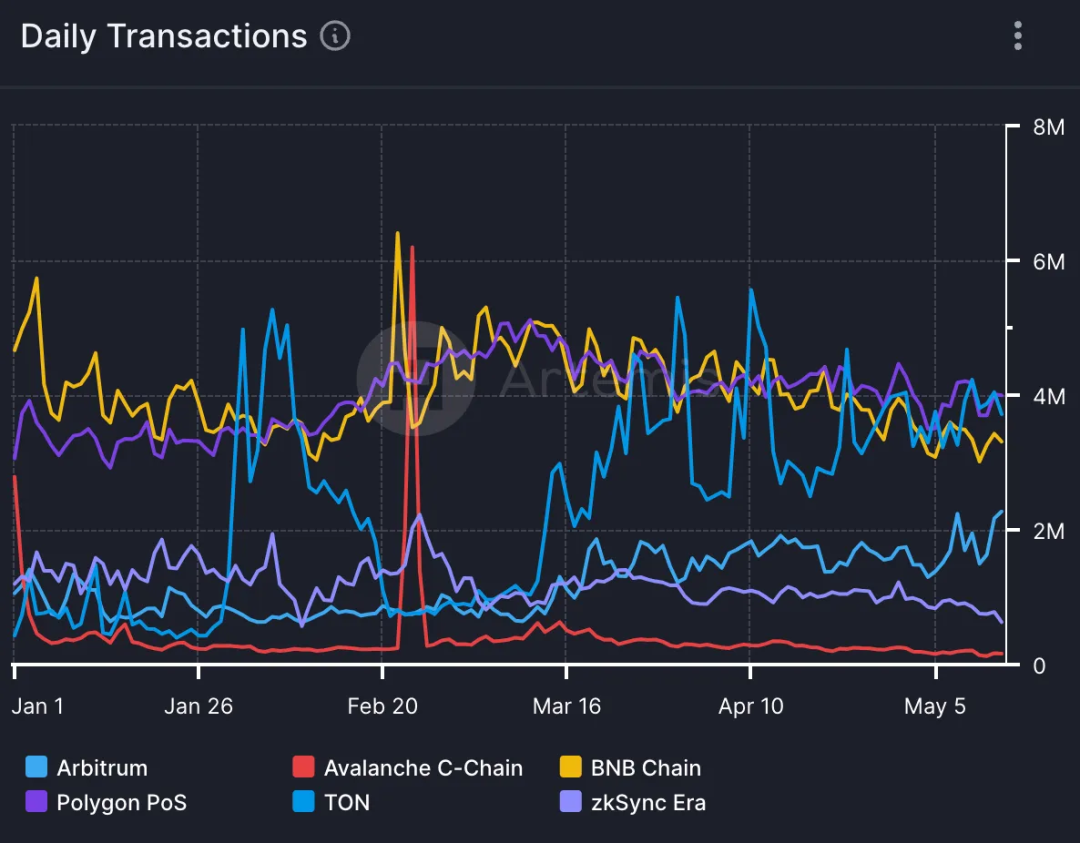Viewport: 1080px width, 843px height.
Task: Open the three-dot options menu
Action: point(1017,37)
